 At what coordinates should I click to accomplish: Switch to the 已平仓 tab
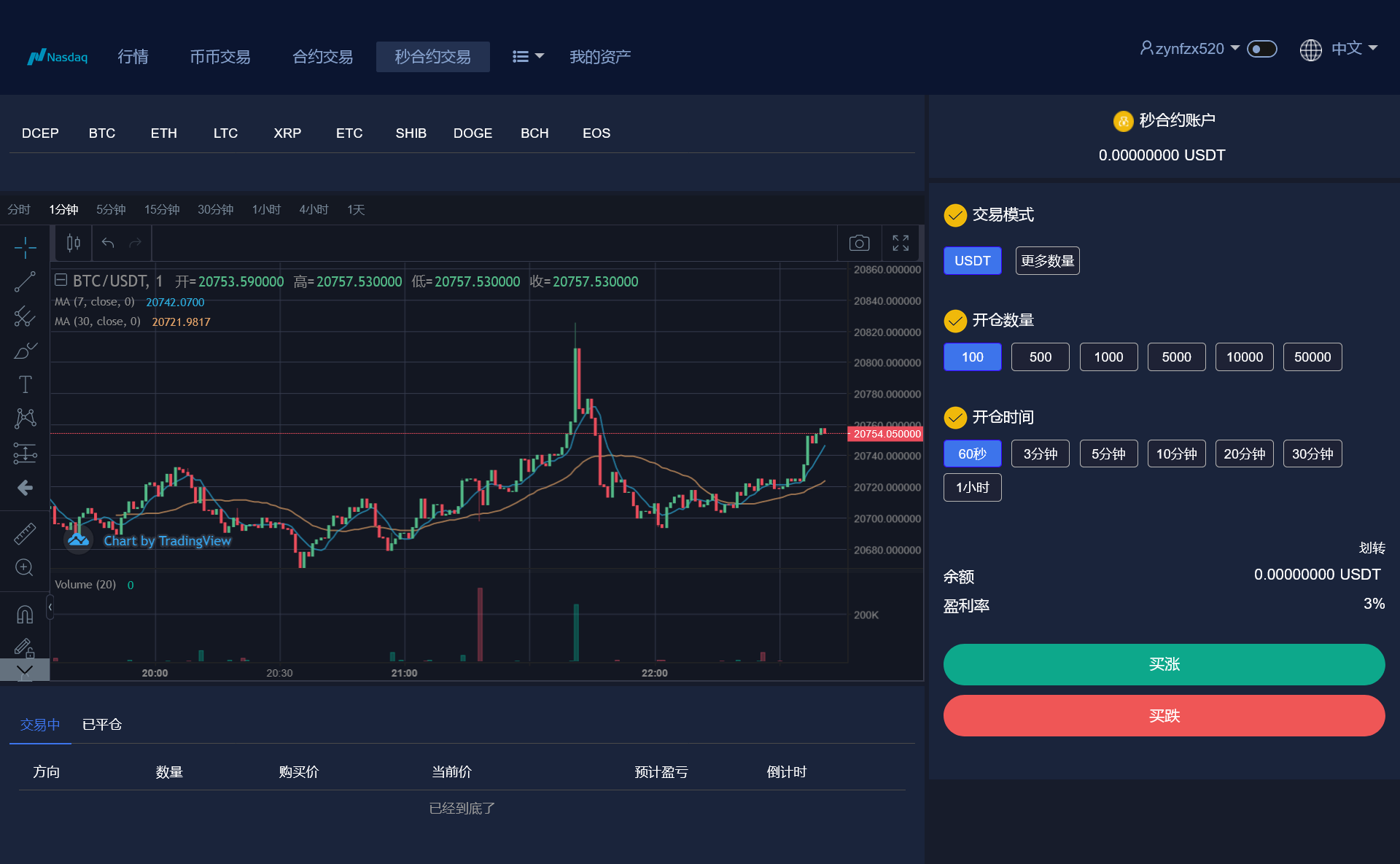pos(102,725)
